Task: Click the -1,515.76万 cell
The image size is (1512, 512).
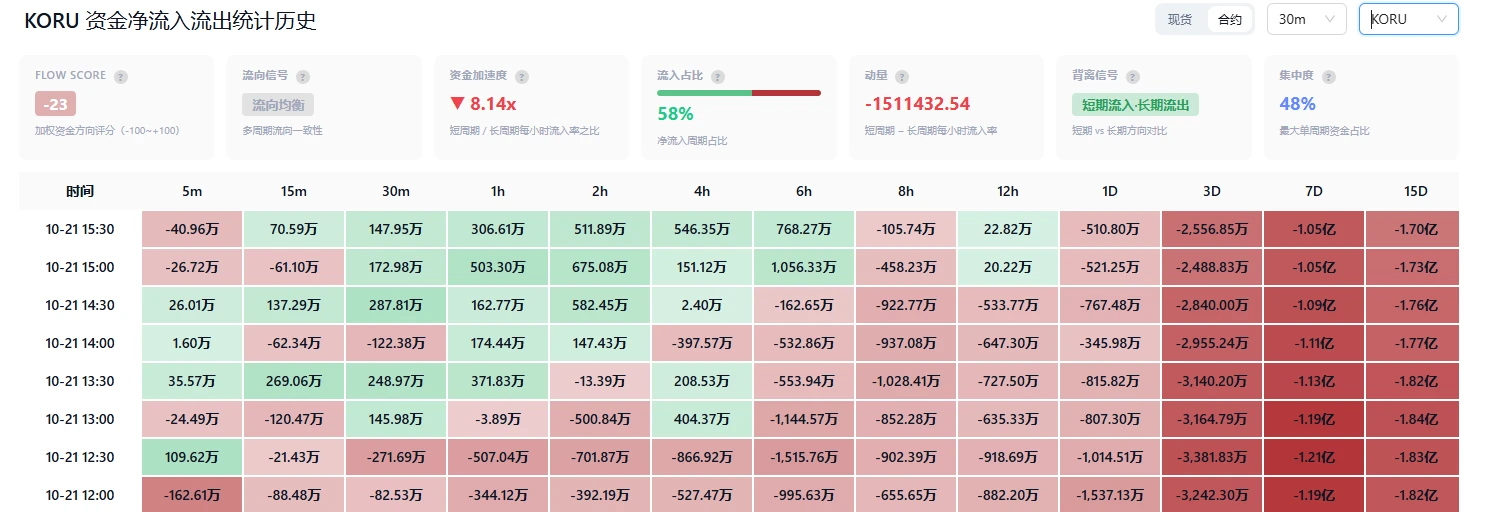Action: pyautogui.click(x=804, y=457)
